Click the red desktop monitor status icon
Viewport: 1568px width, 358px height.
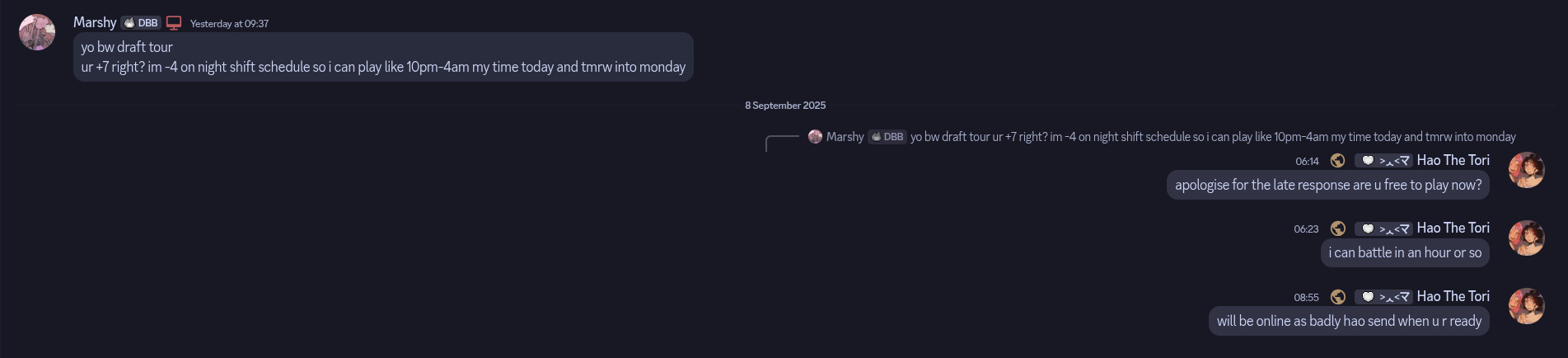(174, 23)
